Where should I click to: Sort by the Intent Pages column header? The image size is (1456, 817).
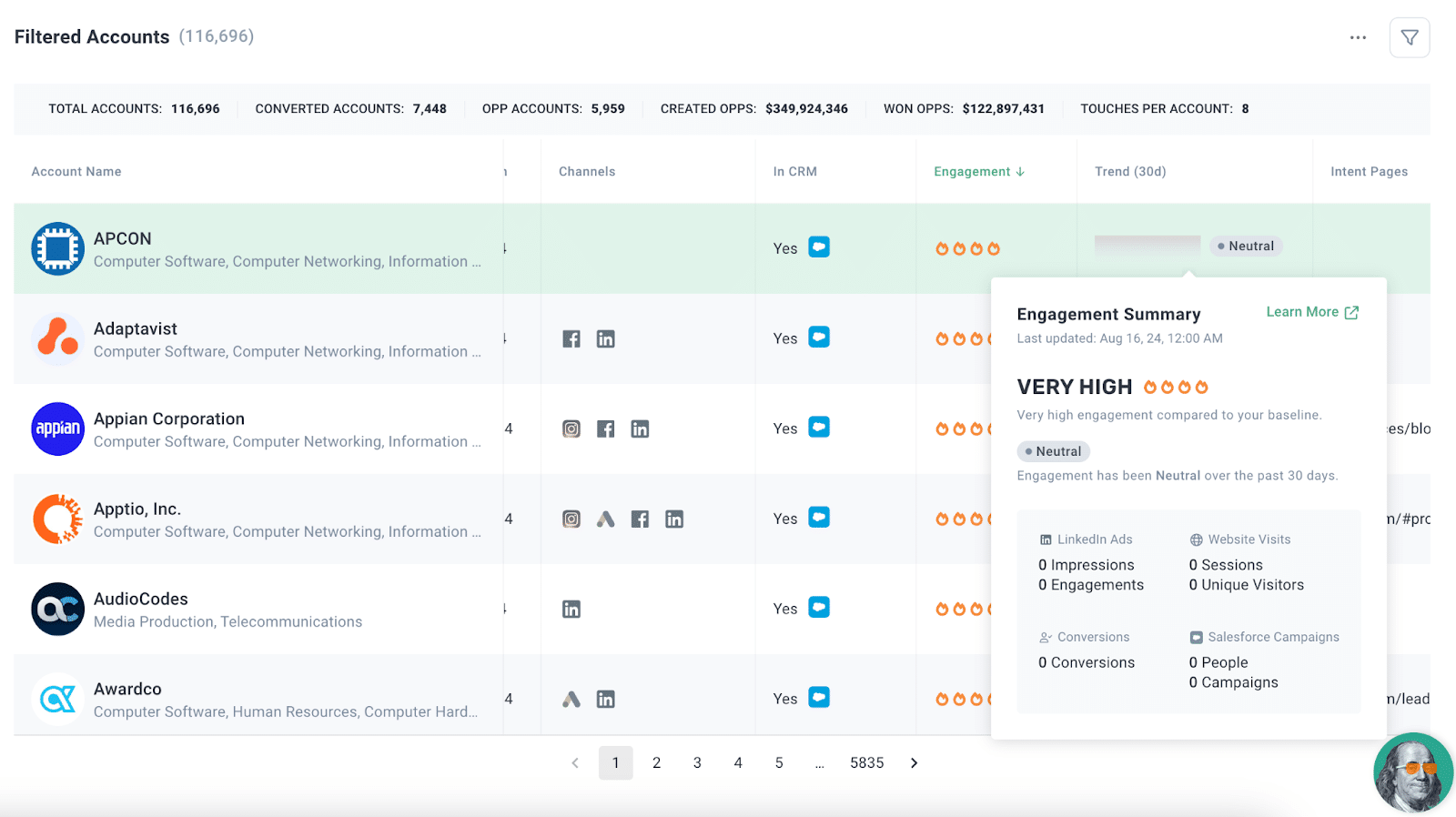coord(1369,172)
